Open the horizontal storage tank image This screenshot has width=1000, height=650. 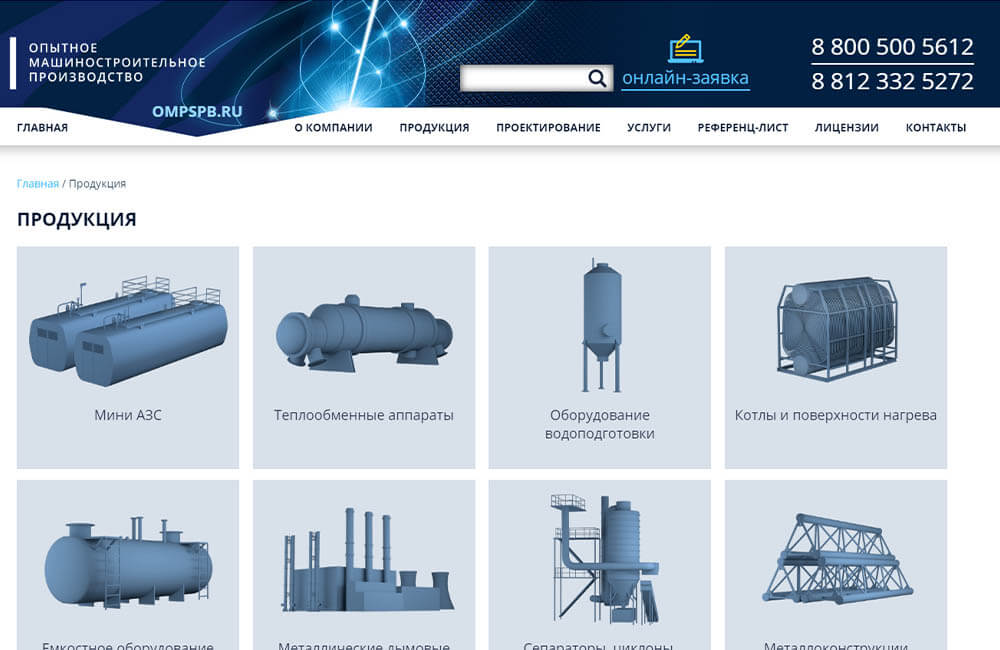point(128,563)
